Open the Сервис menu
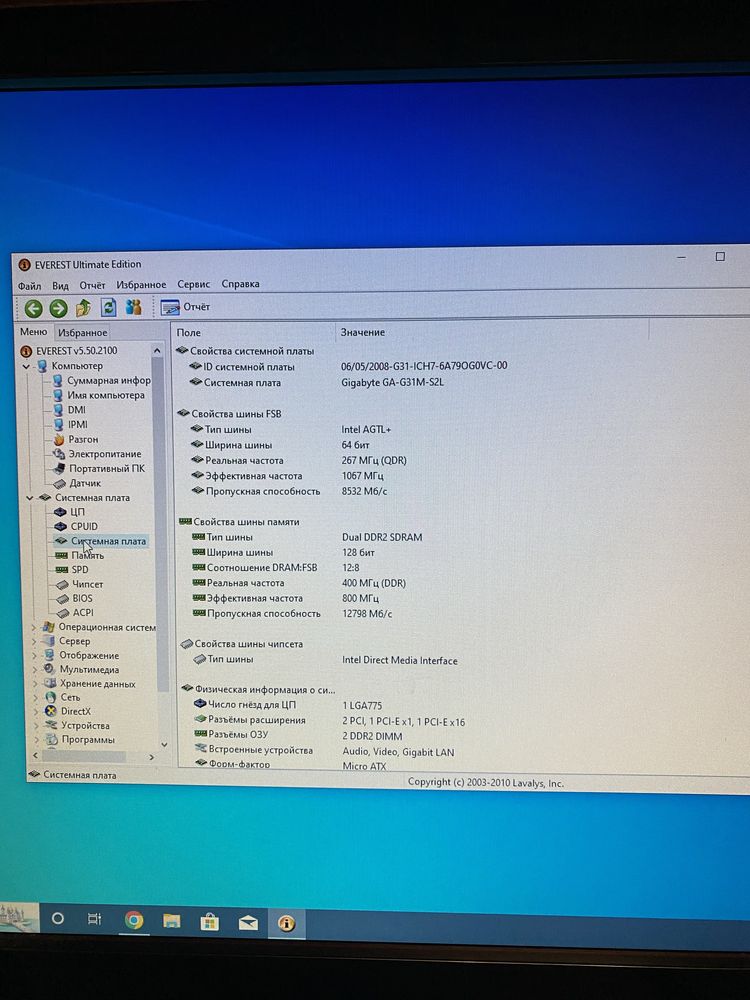 pyautogui.click(x=193, y=284)
